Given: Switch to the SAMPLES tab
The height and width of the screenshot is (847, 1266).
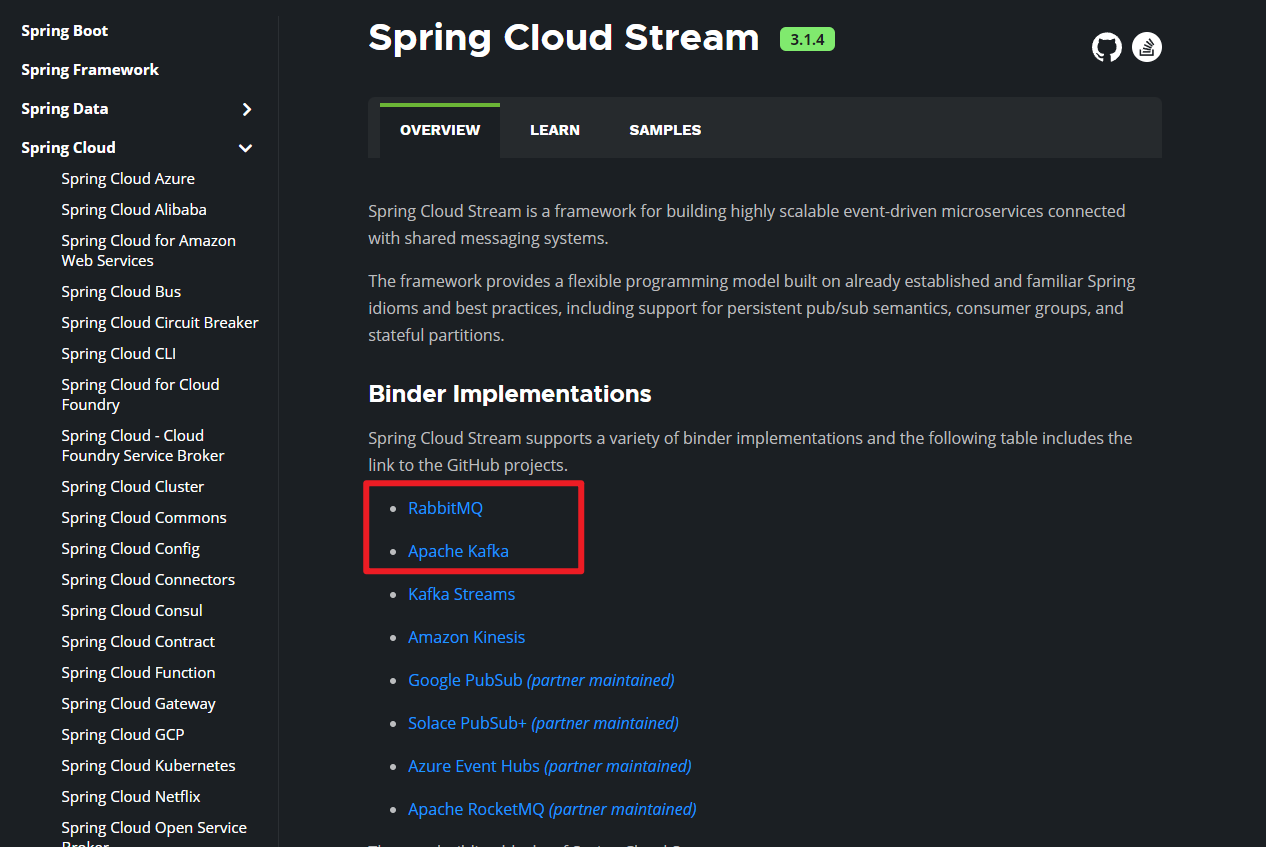Looking at the screenshot, I should pyautogui.click(x=665, y=130).
